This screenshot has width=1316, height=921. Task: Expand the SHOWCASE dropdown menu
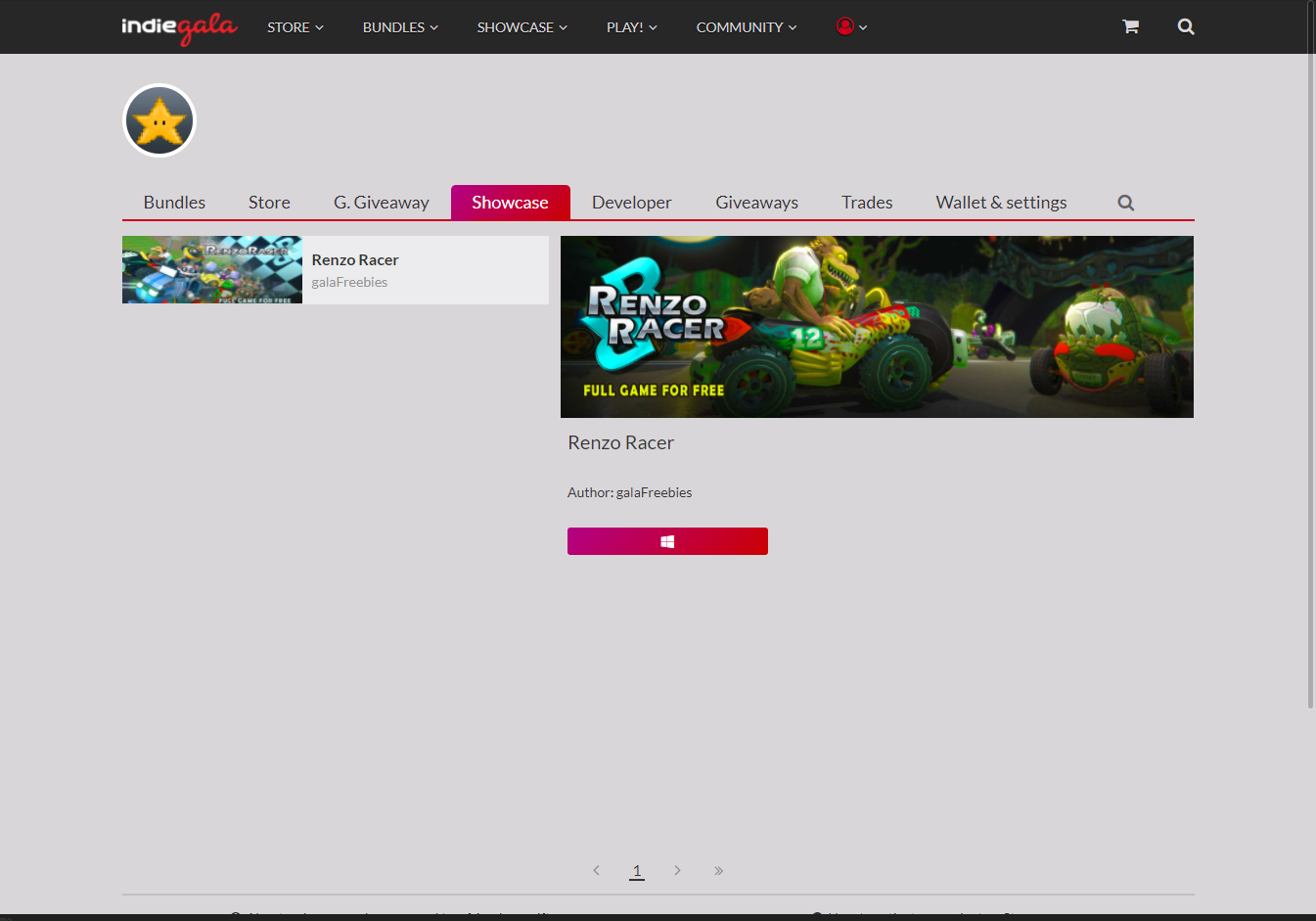click(x=522, y=27)
